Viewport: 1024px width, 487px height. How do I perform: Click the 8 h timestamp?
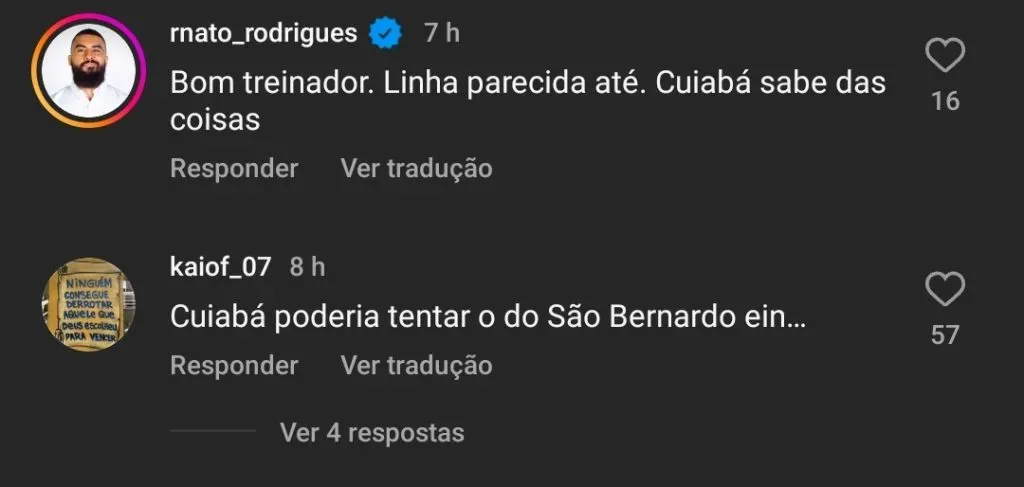tap(307, 267)
